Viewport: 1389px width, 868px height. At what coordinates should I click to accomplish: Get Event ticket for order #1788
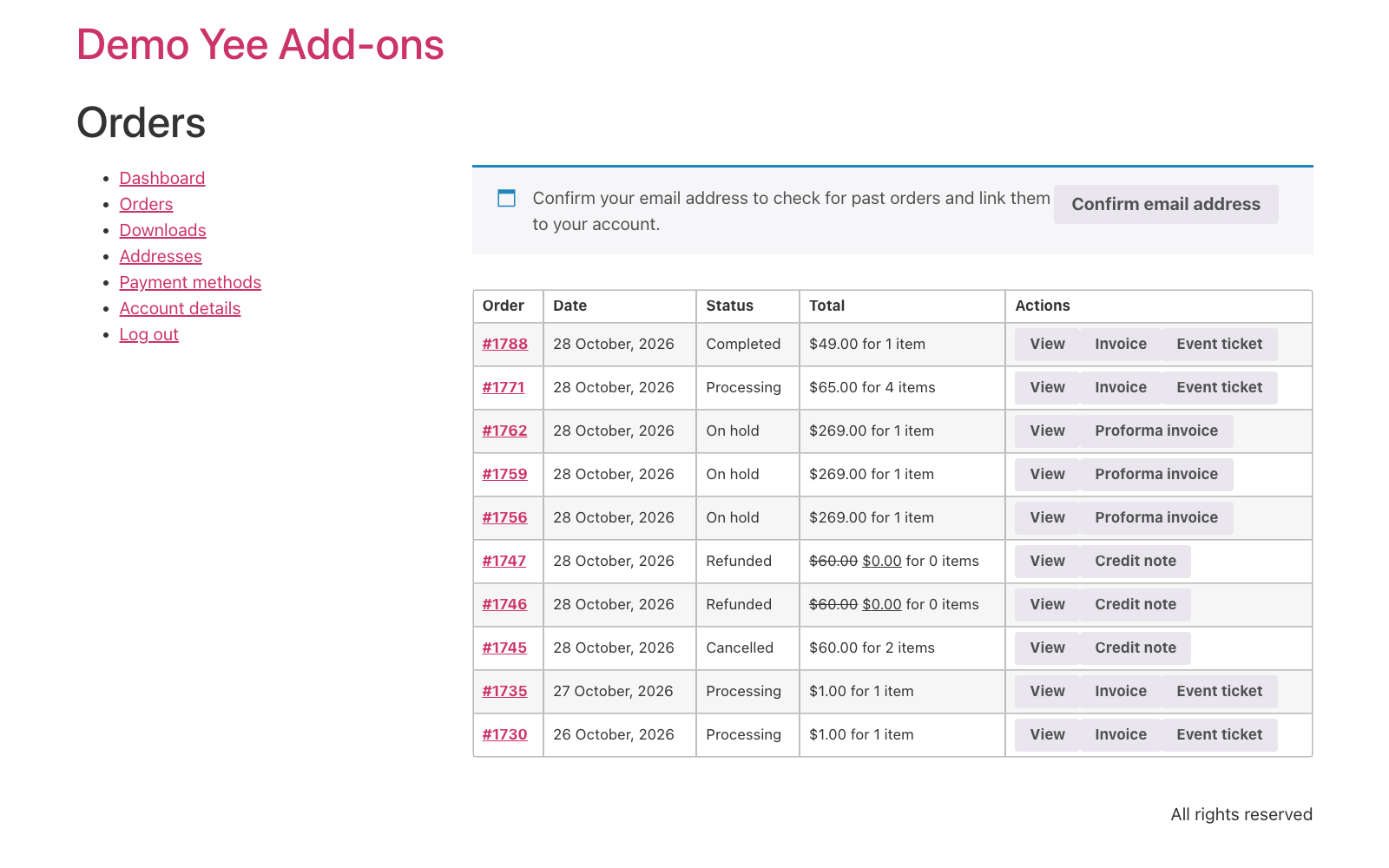click(1219, 344)
